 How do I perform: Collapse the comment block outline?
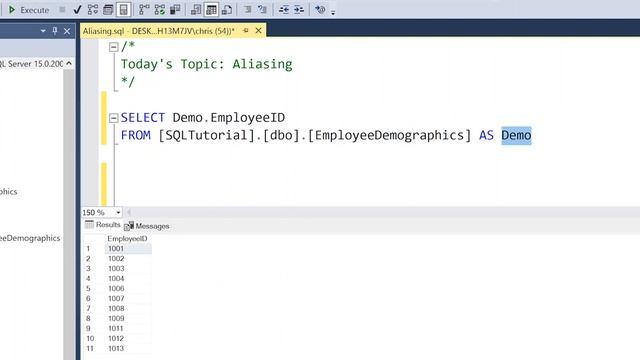tap(113, 47)
